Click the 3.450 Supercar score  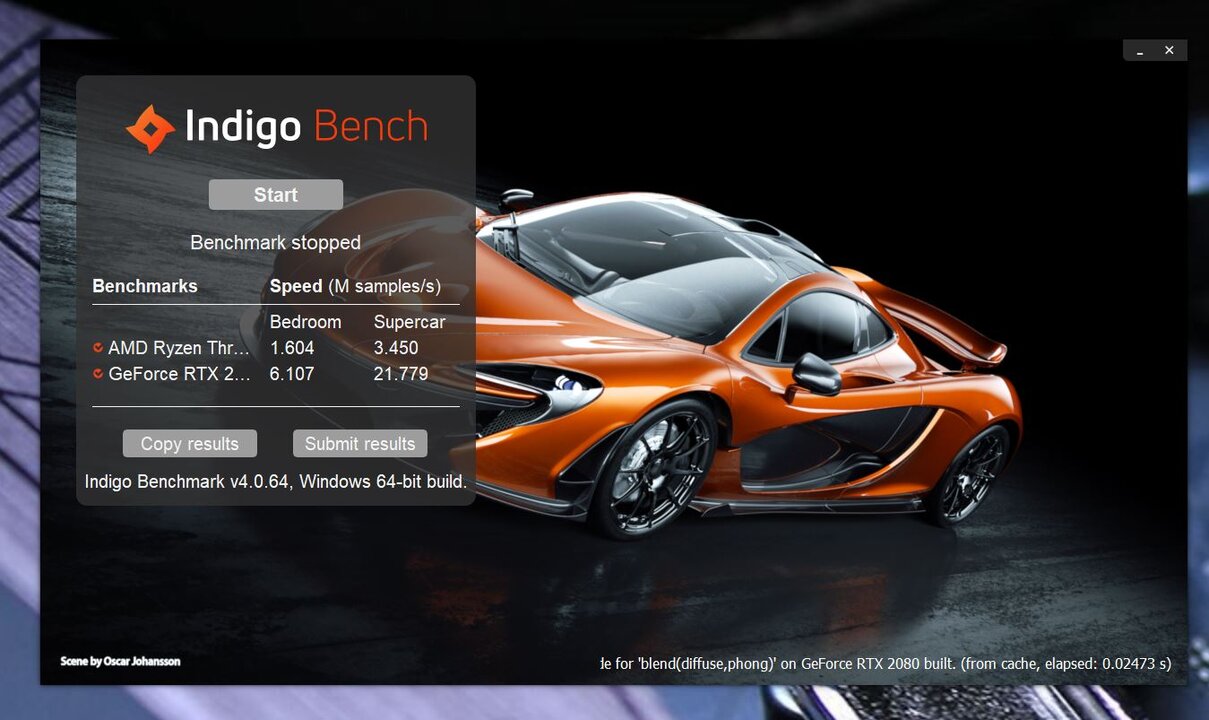pyautogui.click(x=396, y=348)
